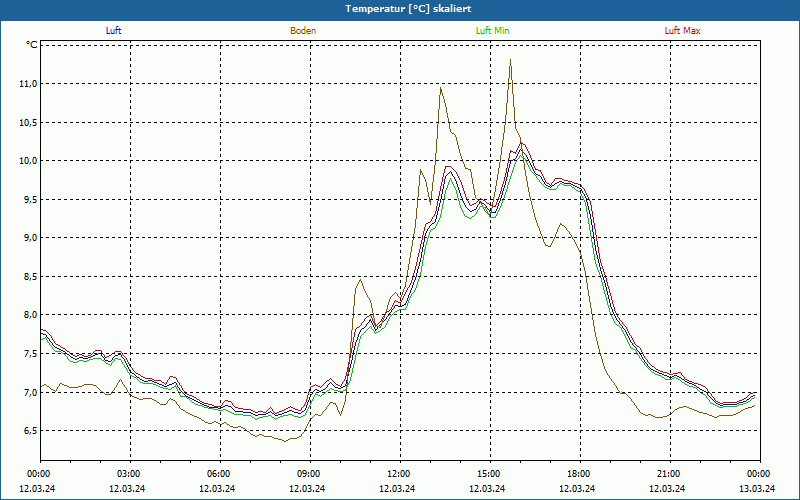The width and height of the screenshot is (800, 500).
Task: Click the 9,5 y-axis label
Action: click(31, 199)
